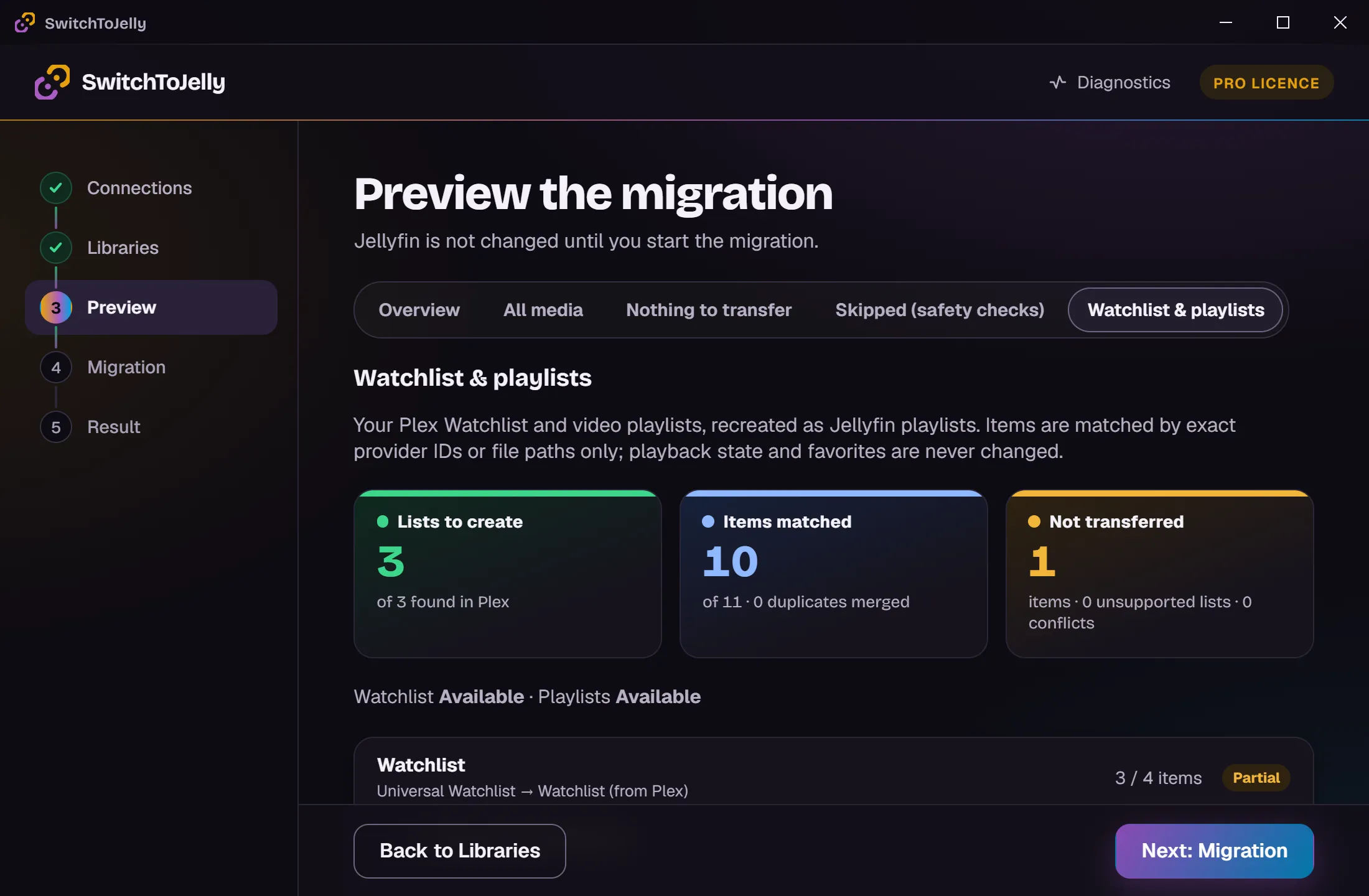The width and height of the screenshot is (1369, 896).
Task: Select the Libraries step in sidebar
Action: click(151, 248)
